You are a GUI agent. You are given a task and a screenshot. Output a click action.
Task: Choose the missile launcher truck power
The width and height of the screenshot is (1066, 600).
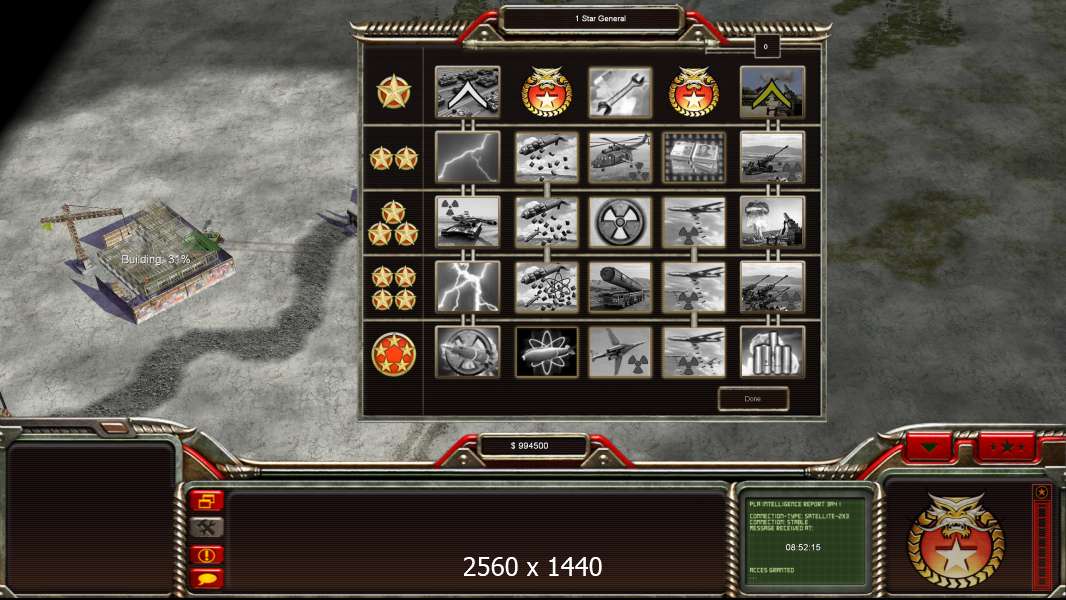[619, 287]
